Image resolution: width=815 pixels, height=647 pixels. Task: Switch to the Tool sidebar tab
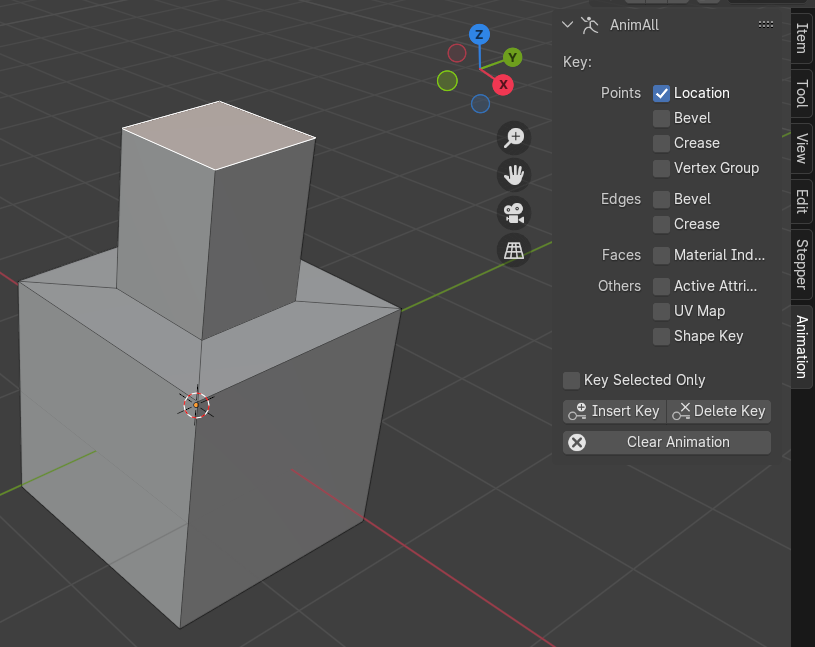click(801, 94)
